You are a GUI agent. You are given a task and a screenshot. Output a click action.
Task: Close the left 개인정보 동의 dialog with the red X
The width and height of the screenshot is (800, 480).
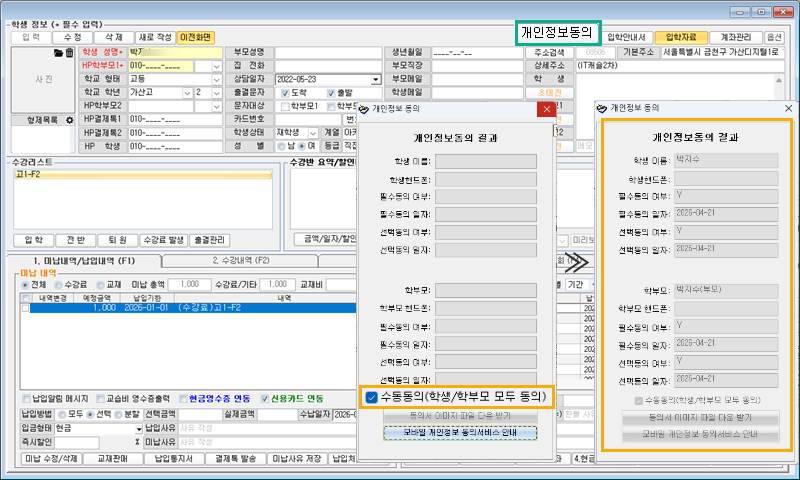coord(543,107)
